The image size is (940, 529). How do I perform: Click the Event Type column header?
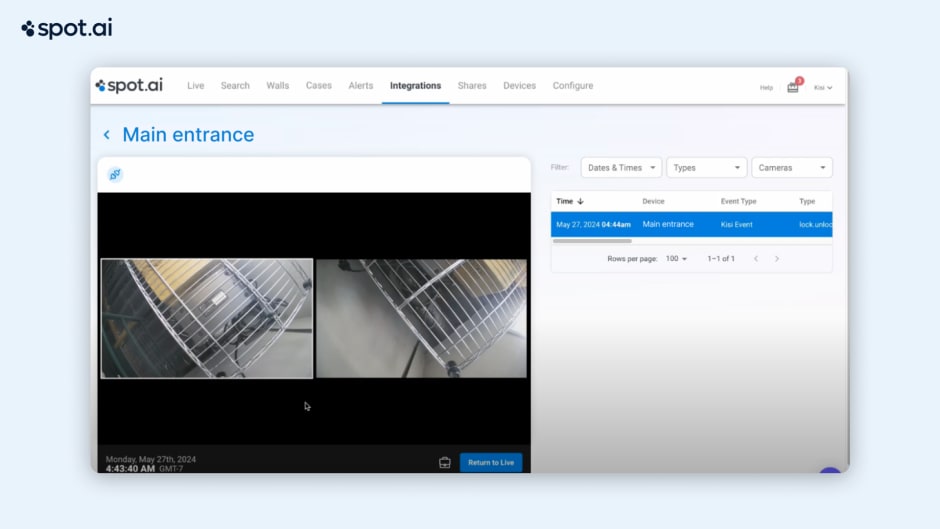739,202
